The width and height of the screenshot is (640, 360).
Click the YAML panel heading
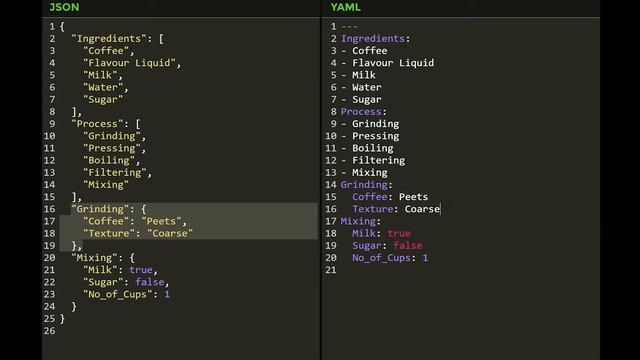[x=345, y=7]
